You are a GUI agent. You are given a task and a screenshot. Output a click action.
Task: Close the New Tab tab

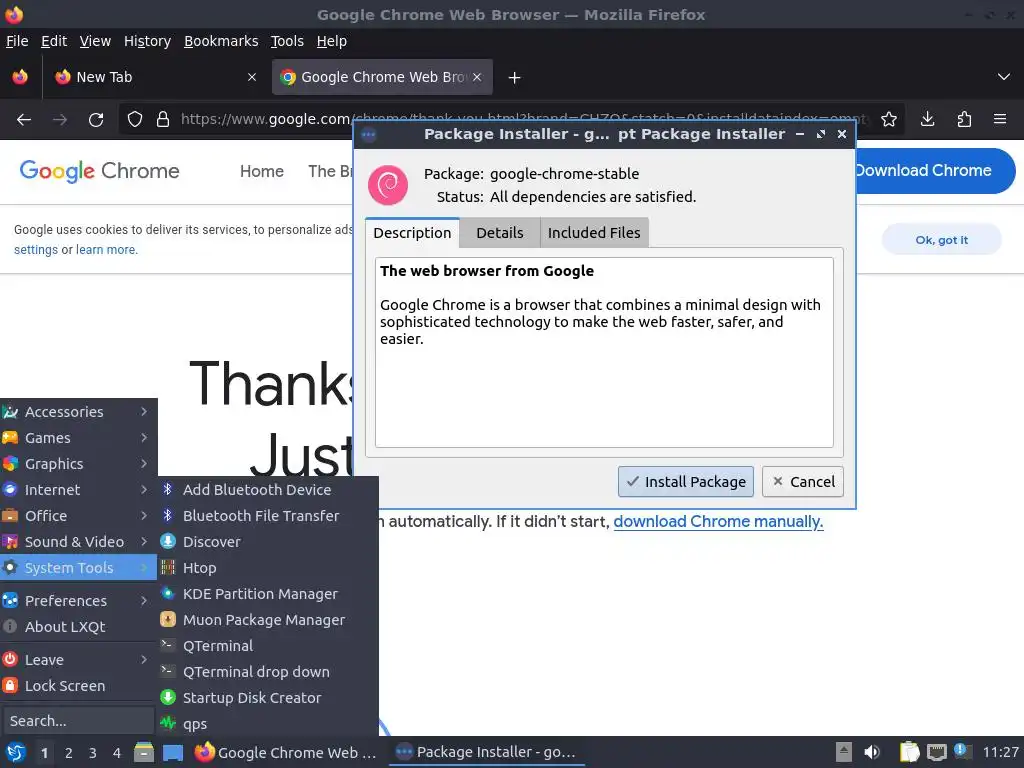[x=252, y=77]
